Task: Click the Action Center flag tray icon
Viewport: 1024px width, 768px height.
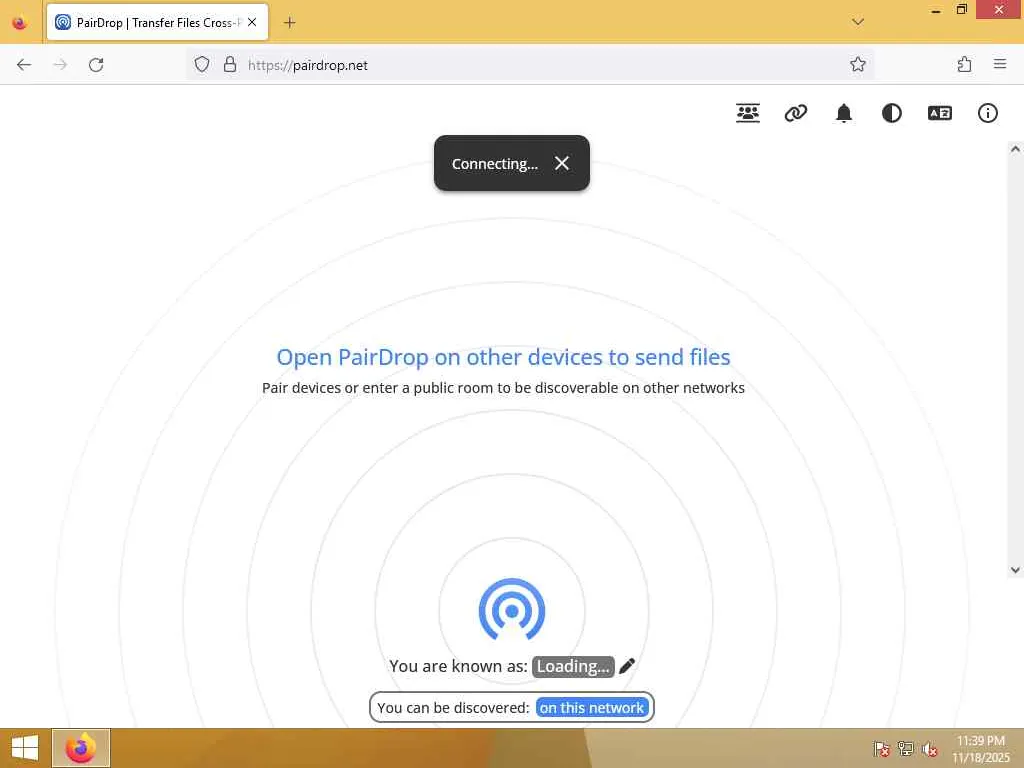Action: point(881,749)
